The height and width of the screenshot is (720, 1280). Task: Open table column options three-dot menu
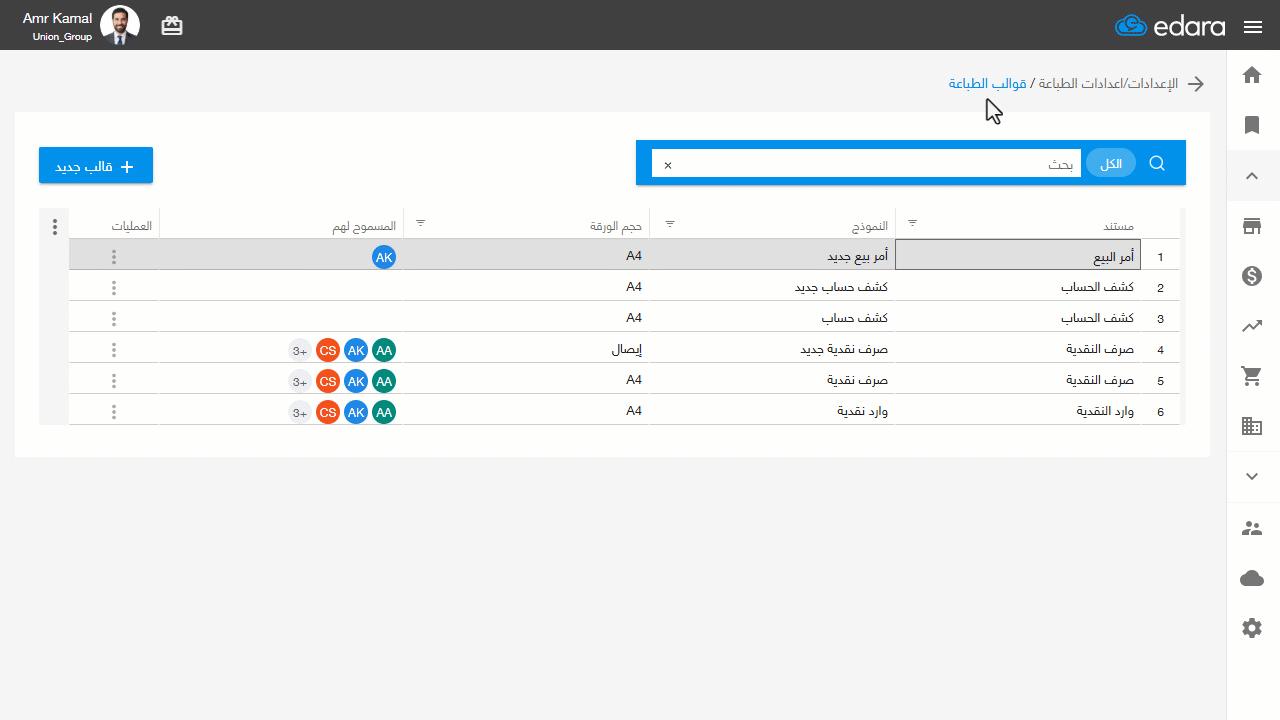pyautogui.click(x=54, y=227)
